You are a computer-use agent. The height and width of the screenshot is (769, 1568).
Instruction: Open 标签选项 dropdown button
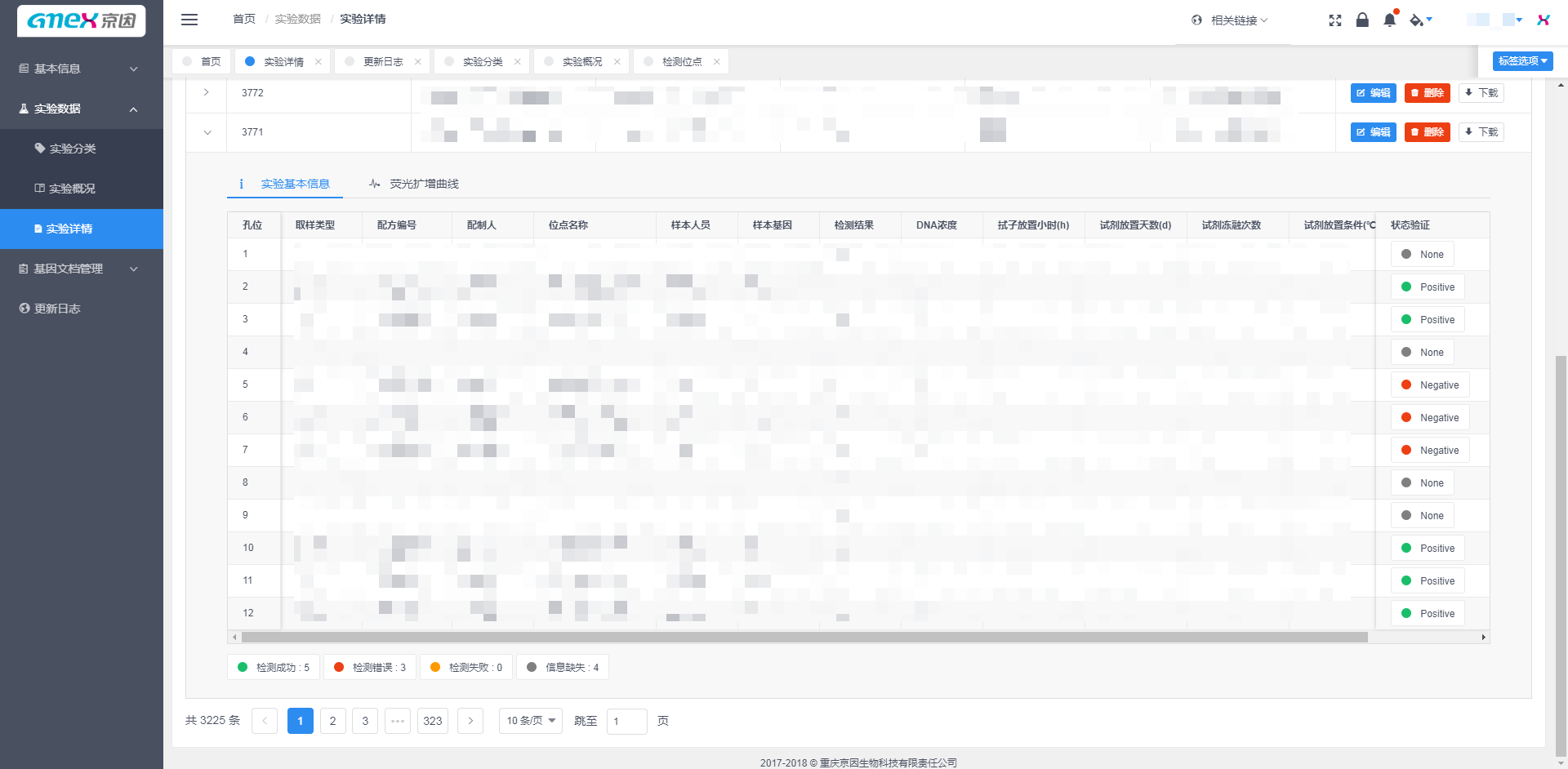(1523, 61)
